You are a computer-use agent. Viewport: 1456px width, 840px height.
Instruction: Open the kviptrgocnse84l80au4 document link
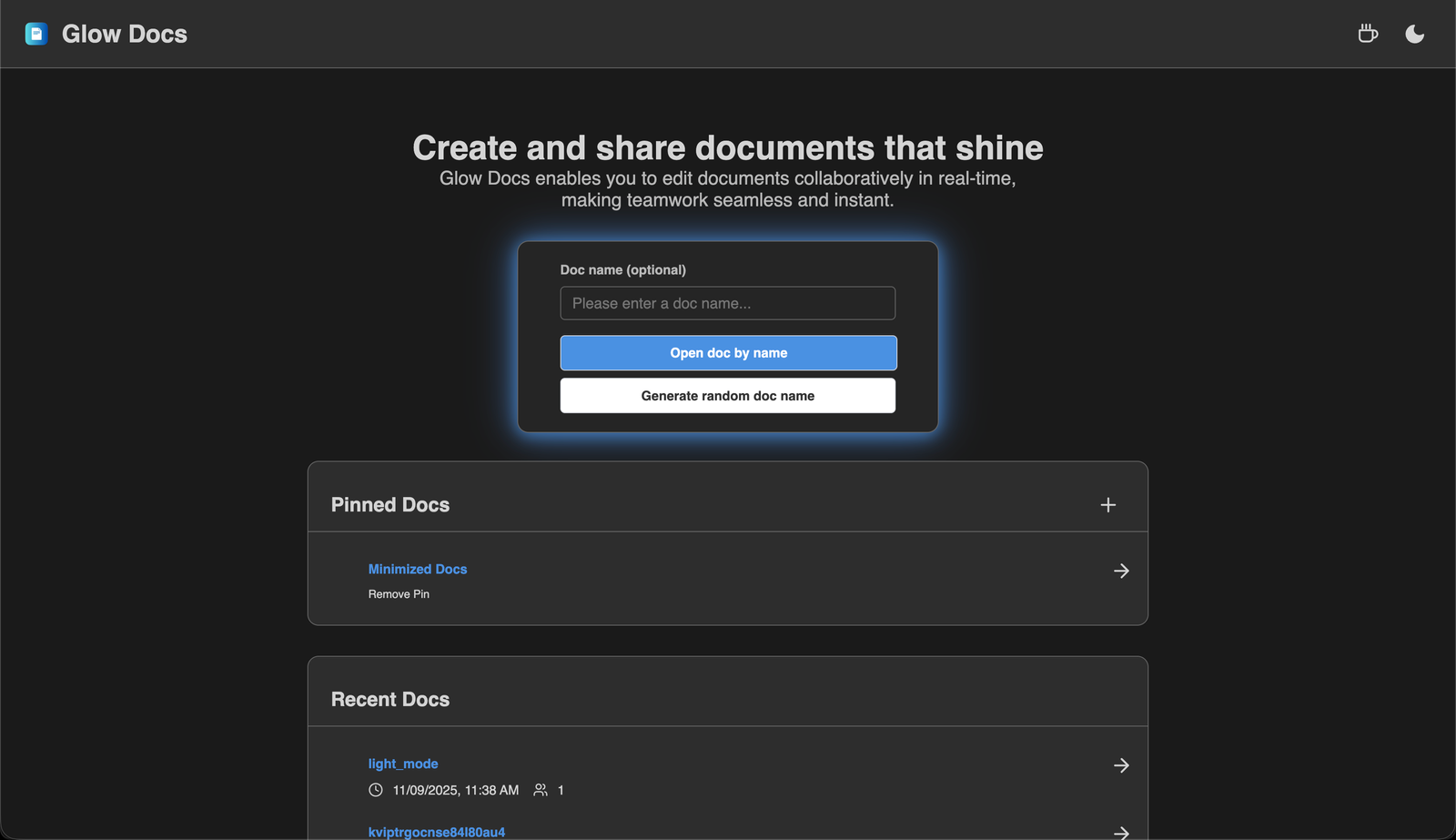coord(436,831)
